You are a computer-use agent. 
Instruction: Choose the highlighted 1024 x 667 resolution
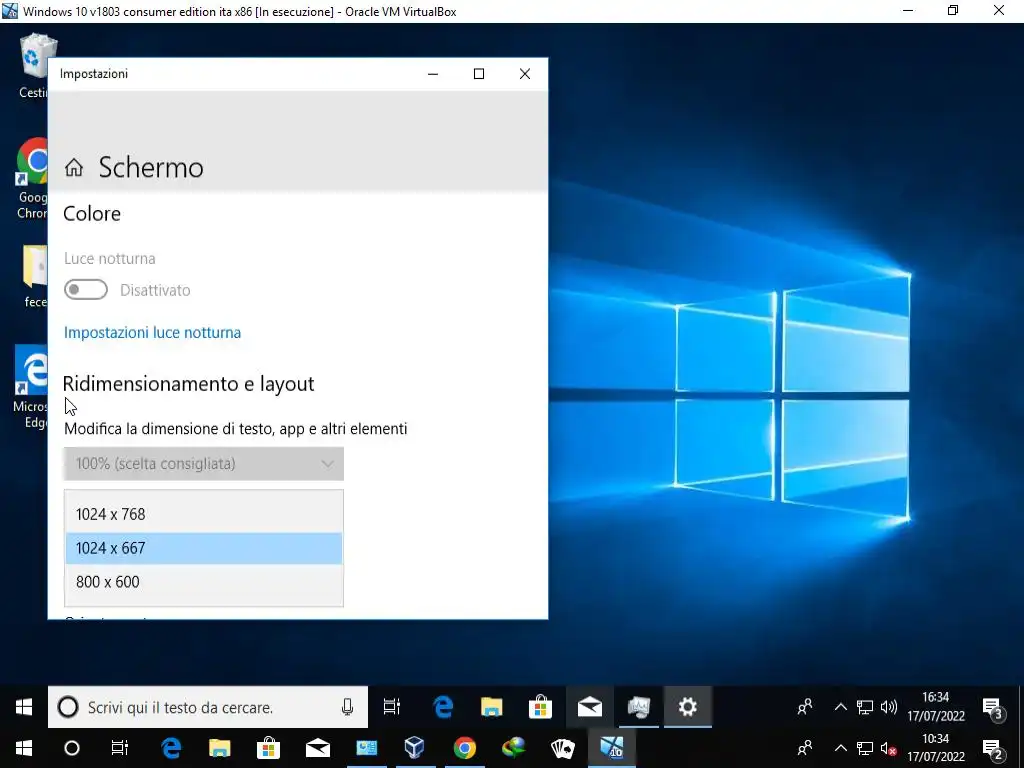pos(204,548)
